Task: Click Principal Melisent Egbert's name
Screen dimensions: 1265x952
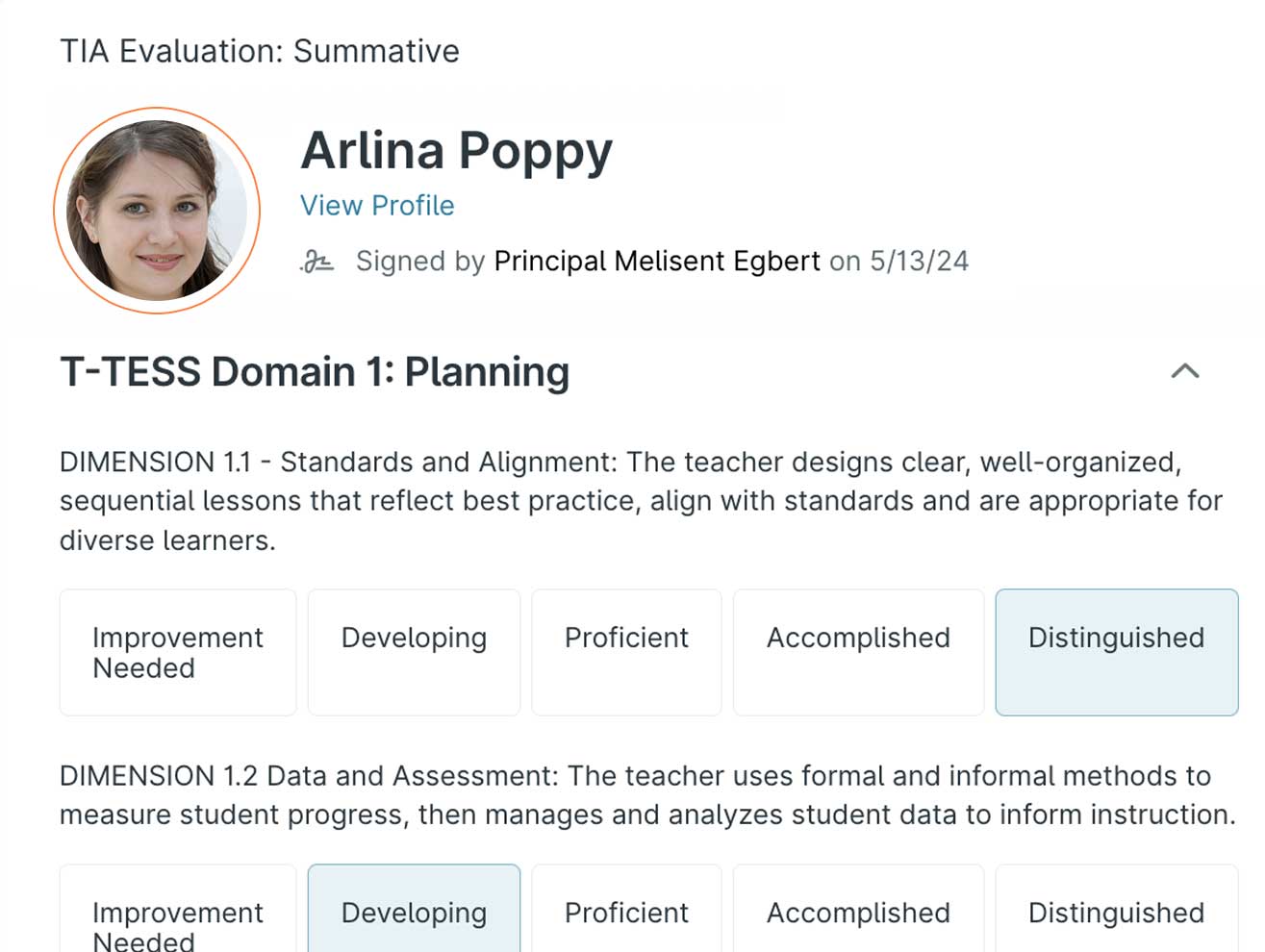Action: [x=657, y=262]
